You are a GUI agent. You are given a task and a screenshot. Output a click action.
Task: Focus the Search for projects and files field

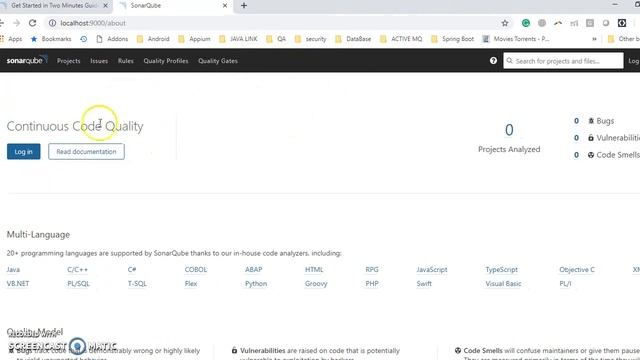click(563, 61)
